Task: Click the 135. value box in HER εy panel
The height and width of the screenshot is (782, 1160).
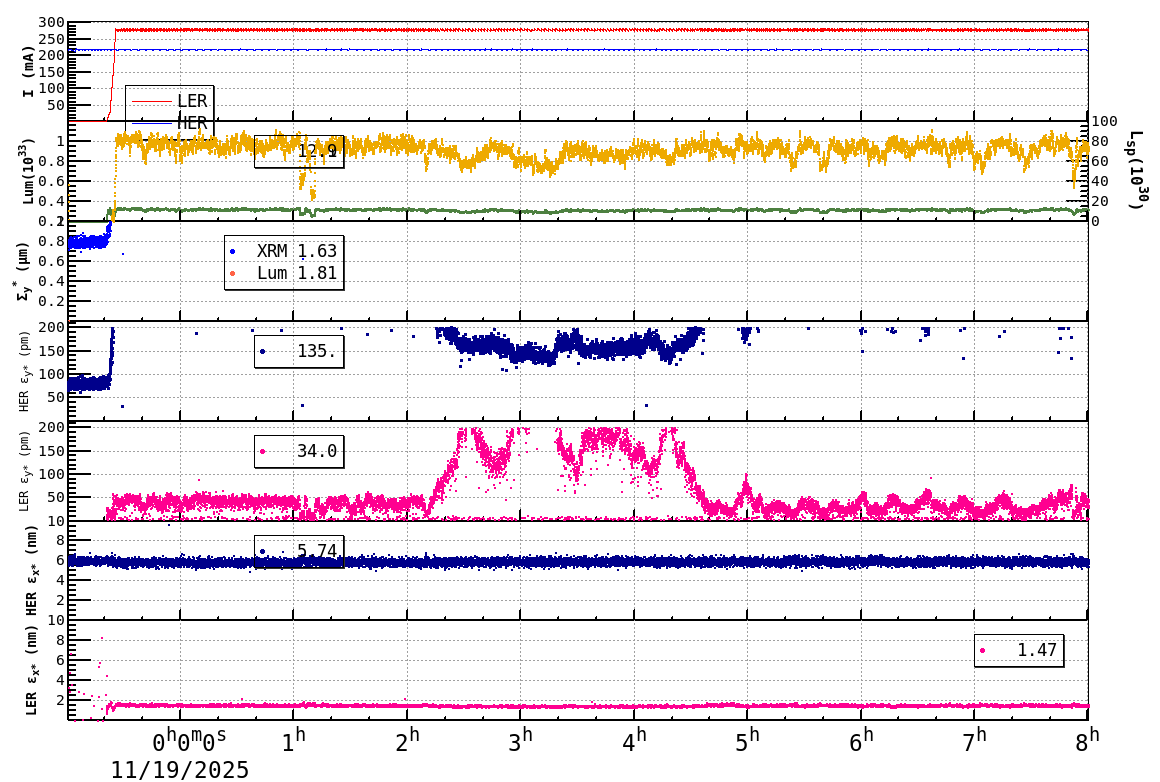Action: (299, 351)
